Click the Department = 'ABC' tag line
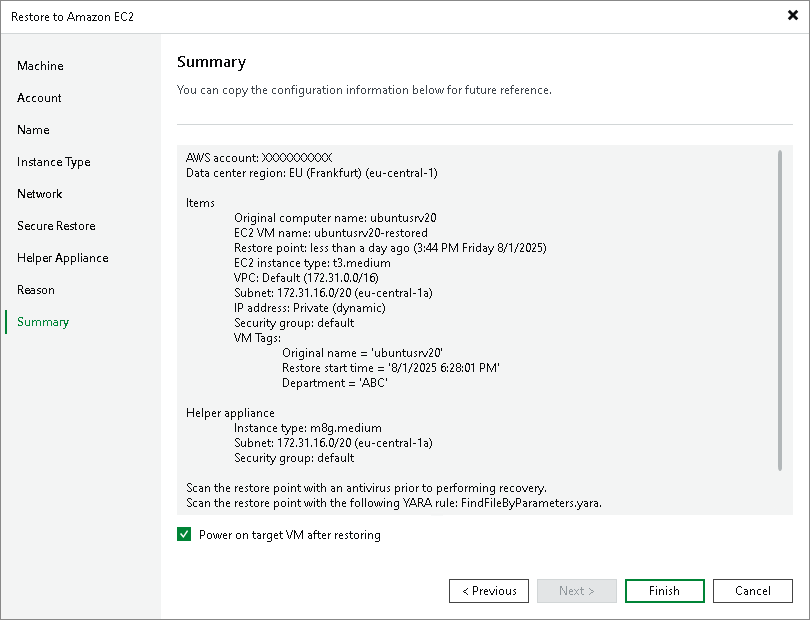The height and width of the screenshot is (620, 810). point(335,382)
